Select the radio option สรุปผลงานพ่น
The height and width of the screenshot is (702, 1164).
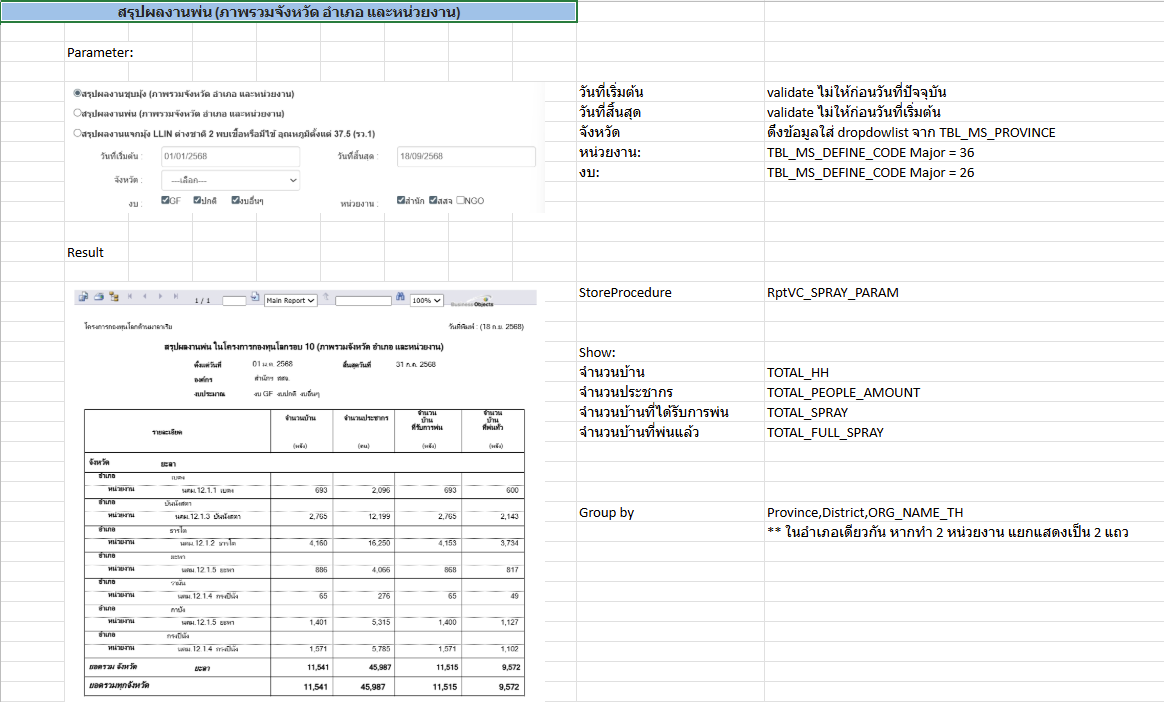point(77,114)
